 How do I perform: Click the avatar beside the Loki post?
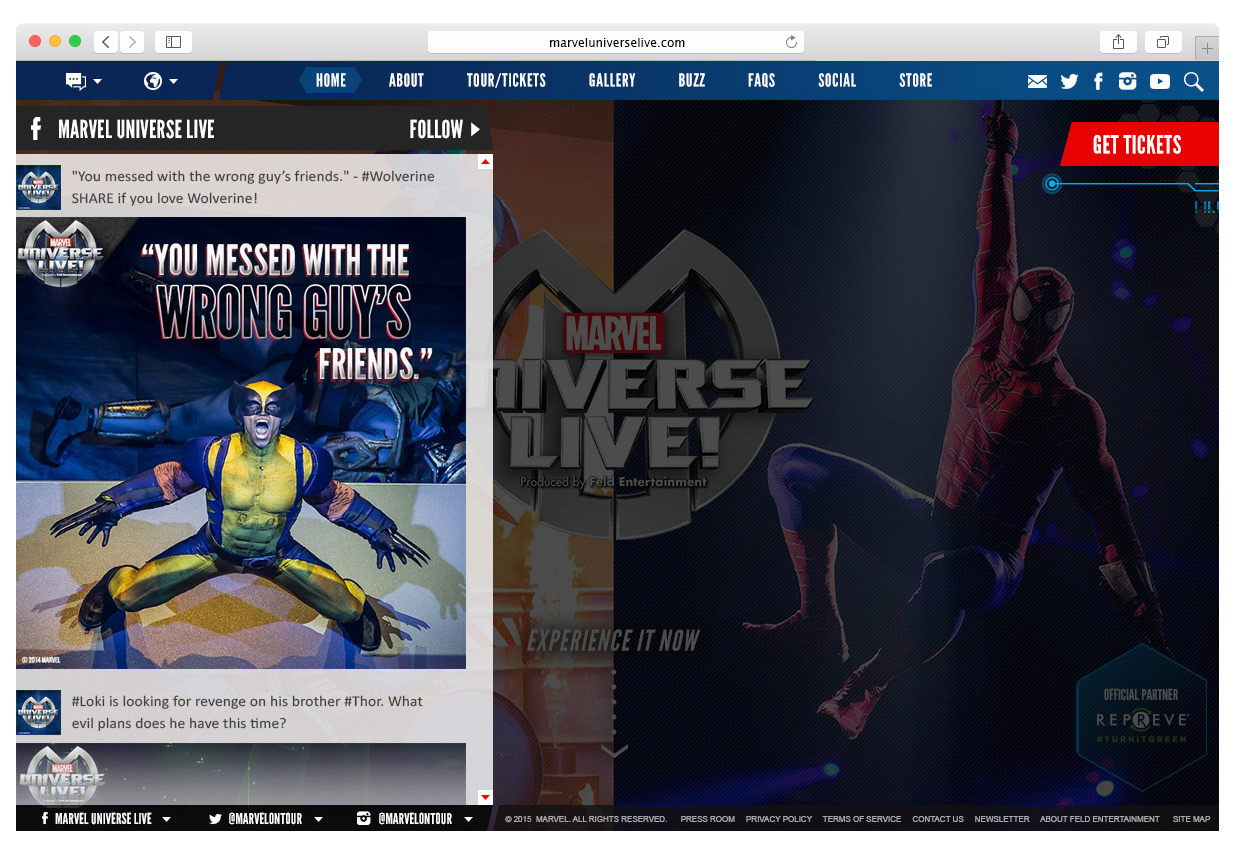click(39, 712)
